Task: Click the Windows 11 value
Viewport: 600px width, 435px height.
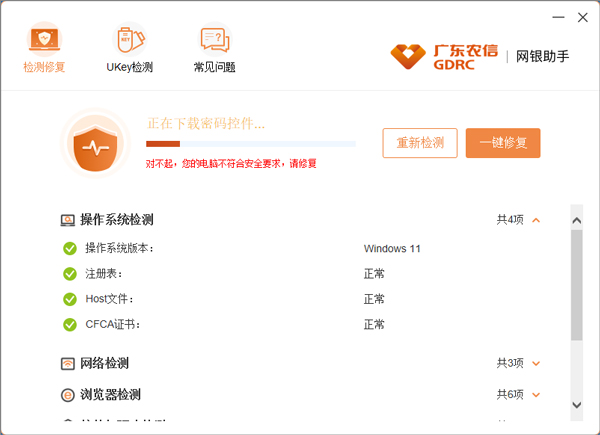Action: coord(392,249)
